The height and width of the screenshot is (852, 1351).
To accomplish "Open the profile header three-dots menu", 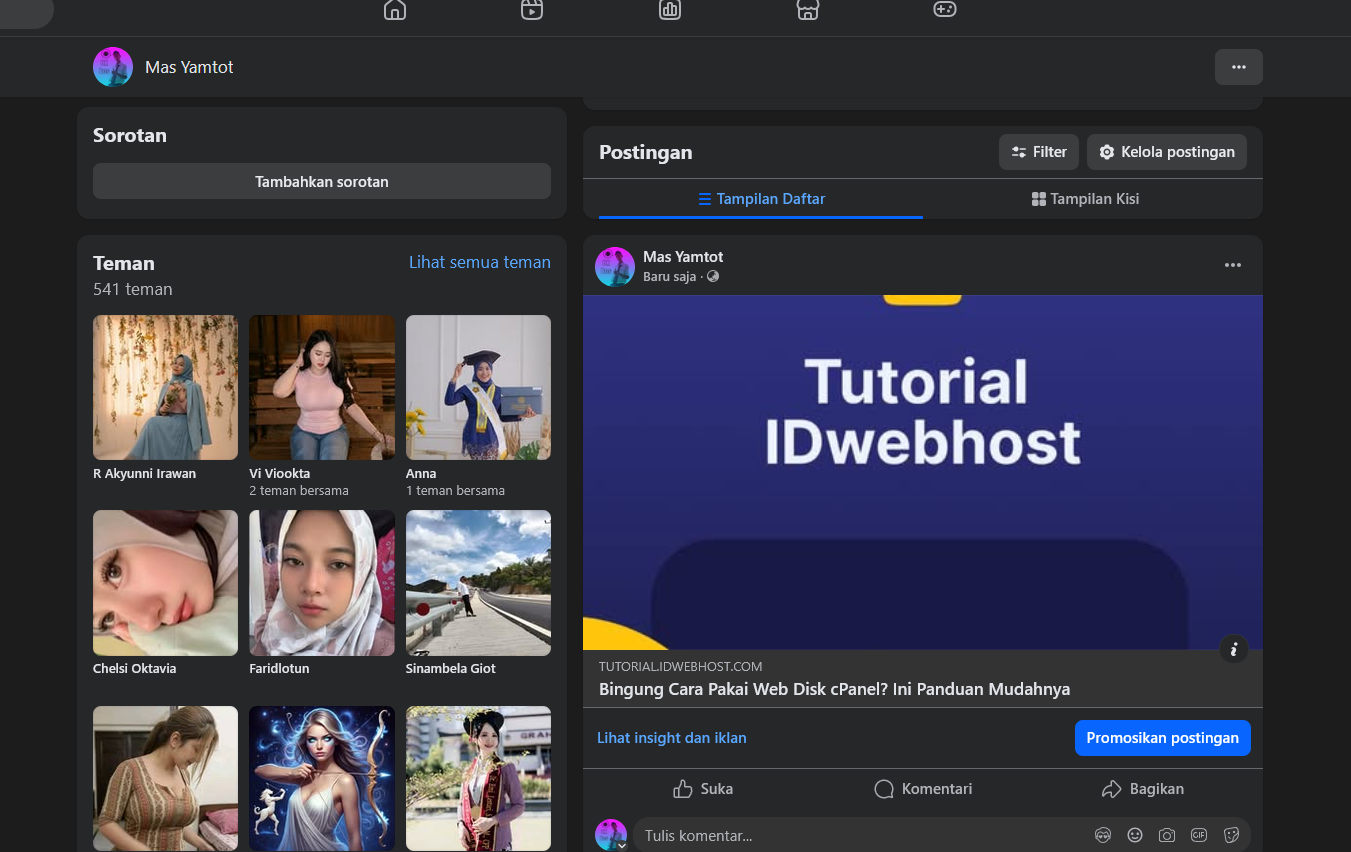I will pyautogui.click(x=1239, y=67).
